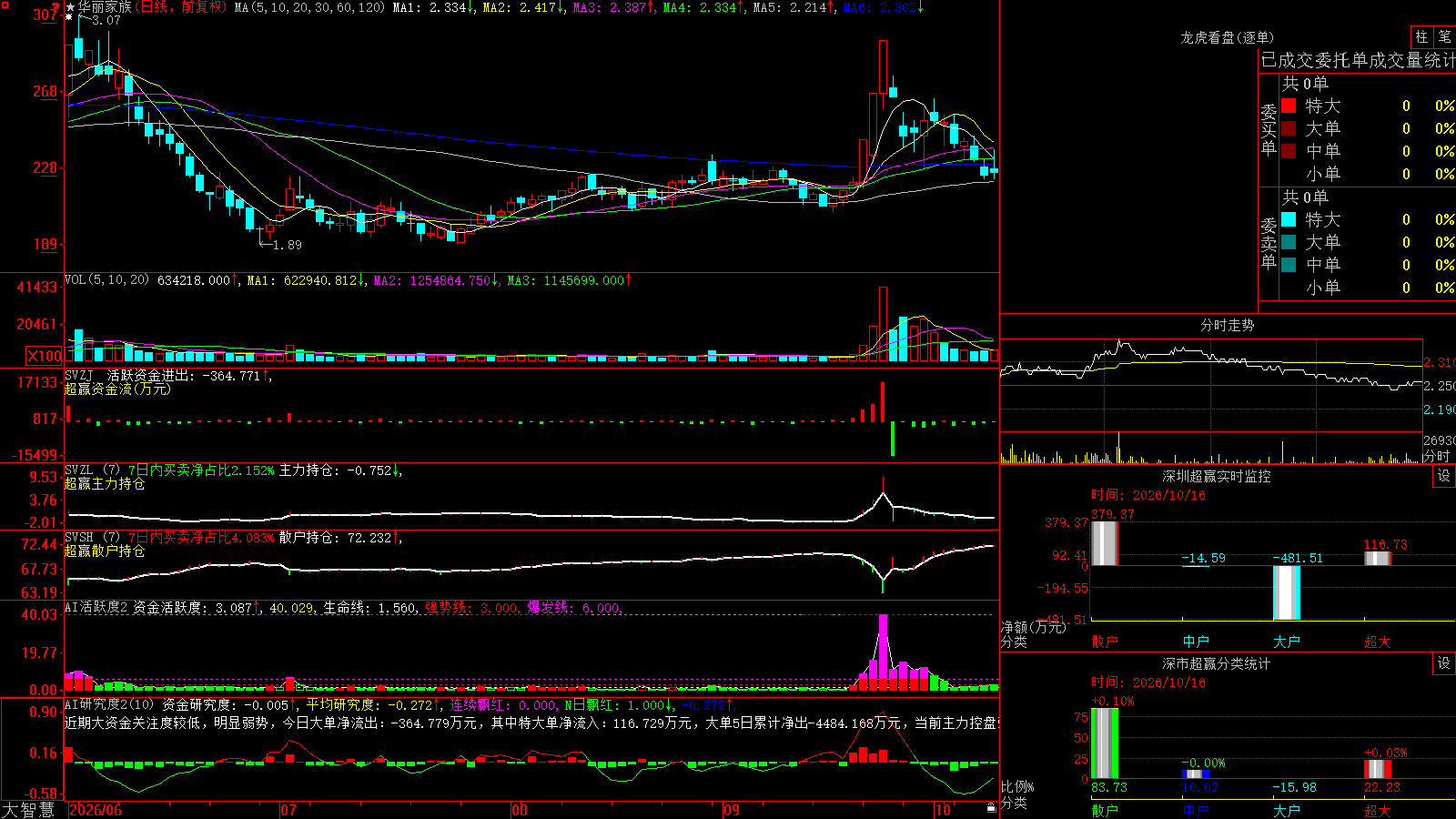Click the small red square icon in the top-left corner
This screenshot has width=1456, height=819.
pyautogui.click(x=6, y=5)
